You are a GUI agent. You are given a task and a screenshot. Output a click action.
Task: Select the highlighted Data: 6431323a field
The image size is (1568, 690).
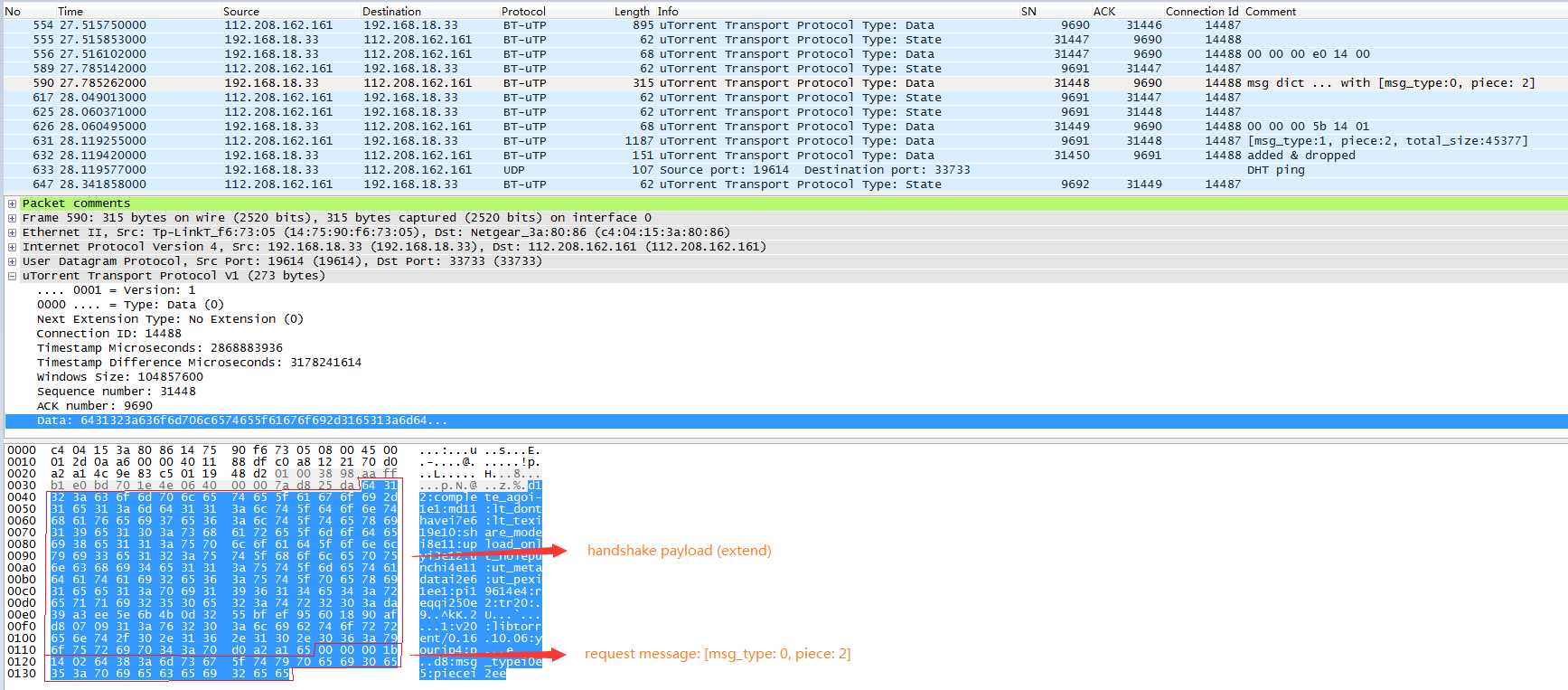coord(786,421)
